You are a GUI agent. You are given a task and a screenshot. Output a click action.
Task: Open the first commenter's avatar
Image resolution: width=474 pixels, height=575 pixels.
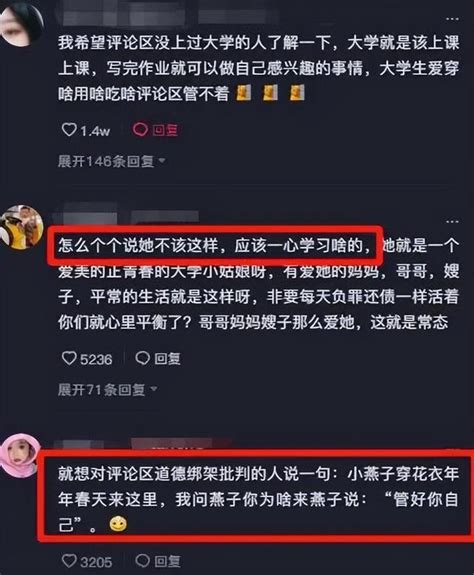click(x=21, y=23)
